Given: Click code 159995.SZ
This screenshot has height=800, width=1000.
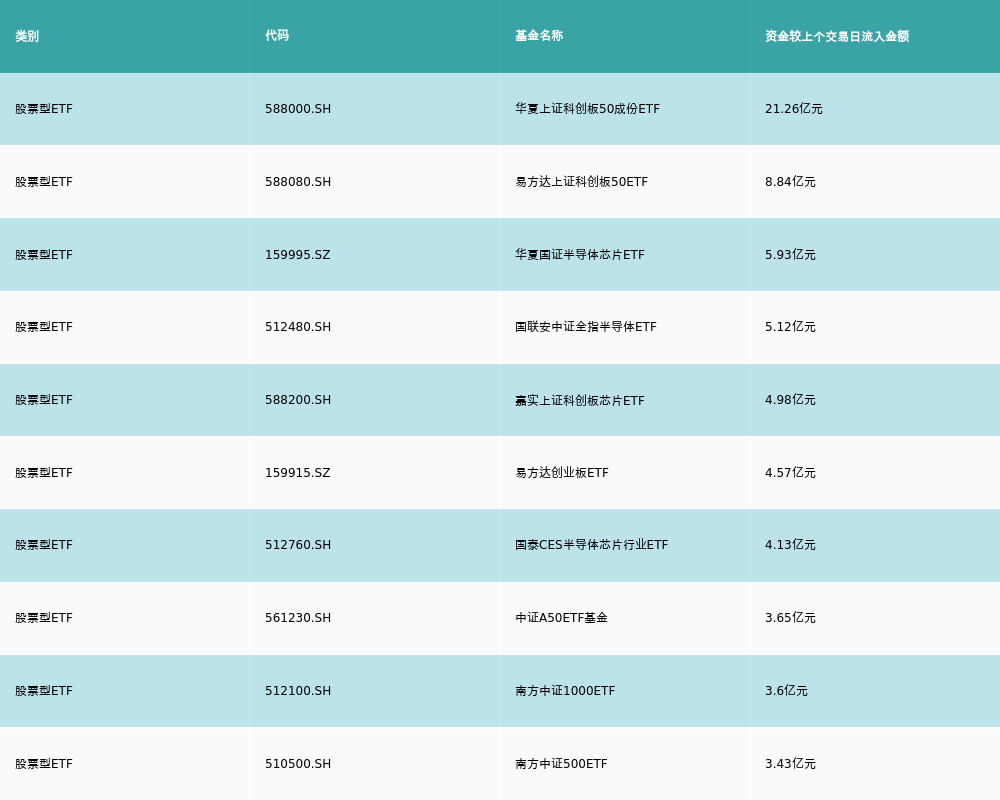Looking at the screenshot, I should (297, 255).
